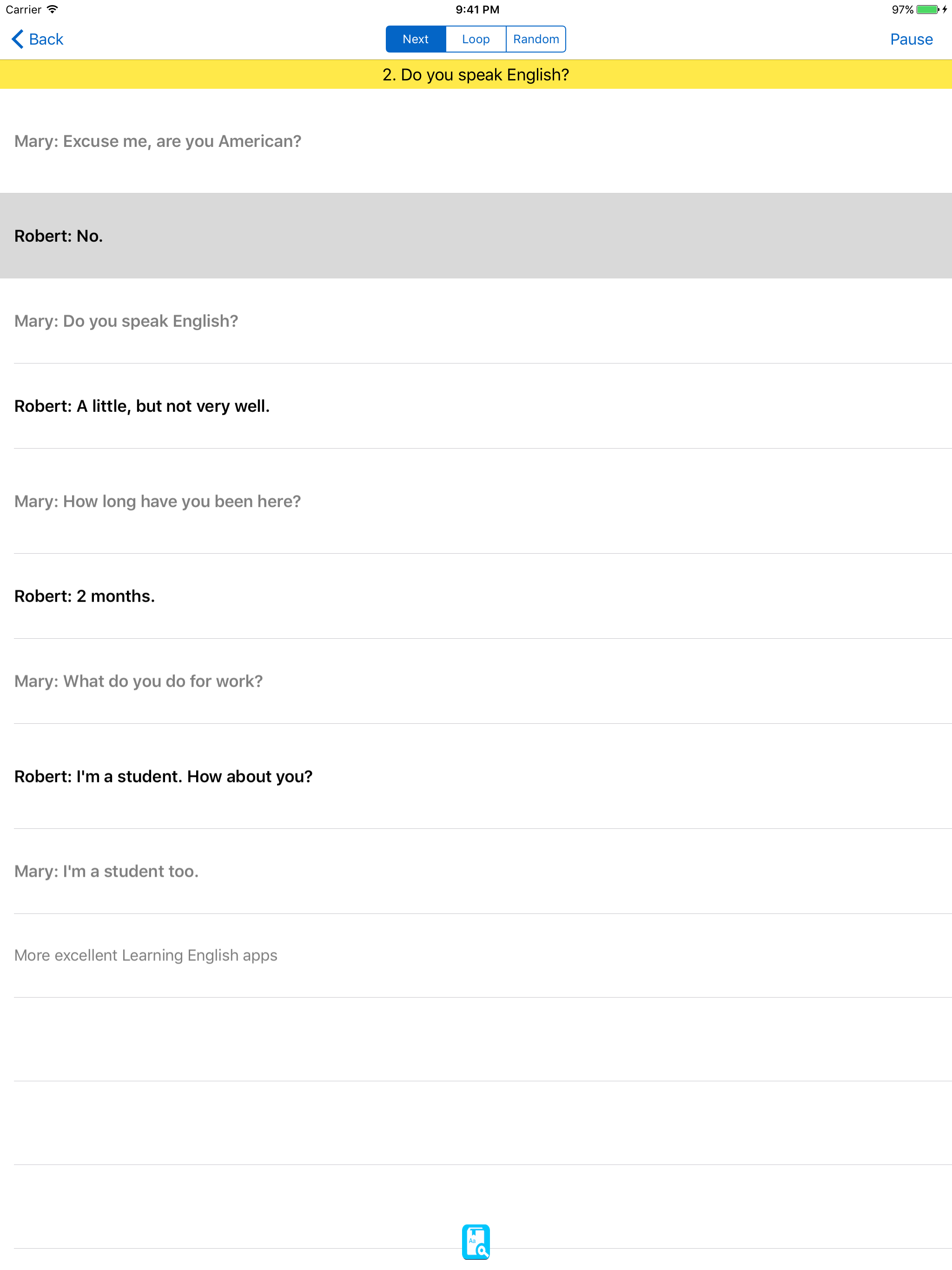
Task: Play "How long have you been here?"
Action: [x=158, y=501]
